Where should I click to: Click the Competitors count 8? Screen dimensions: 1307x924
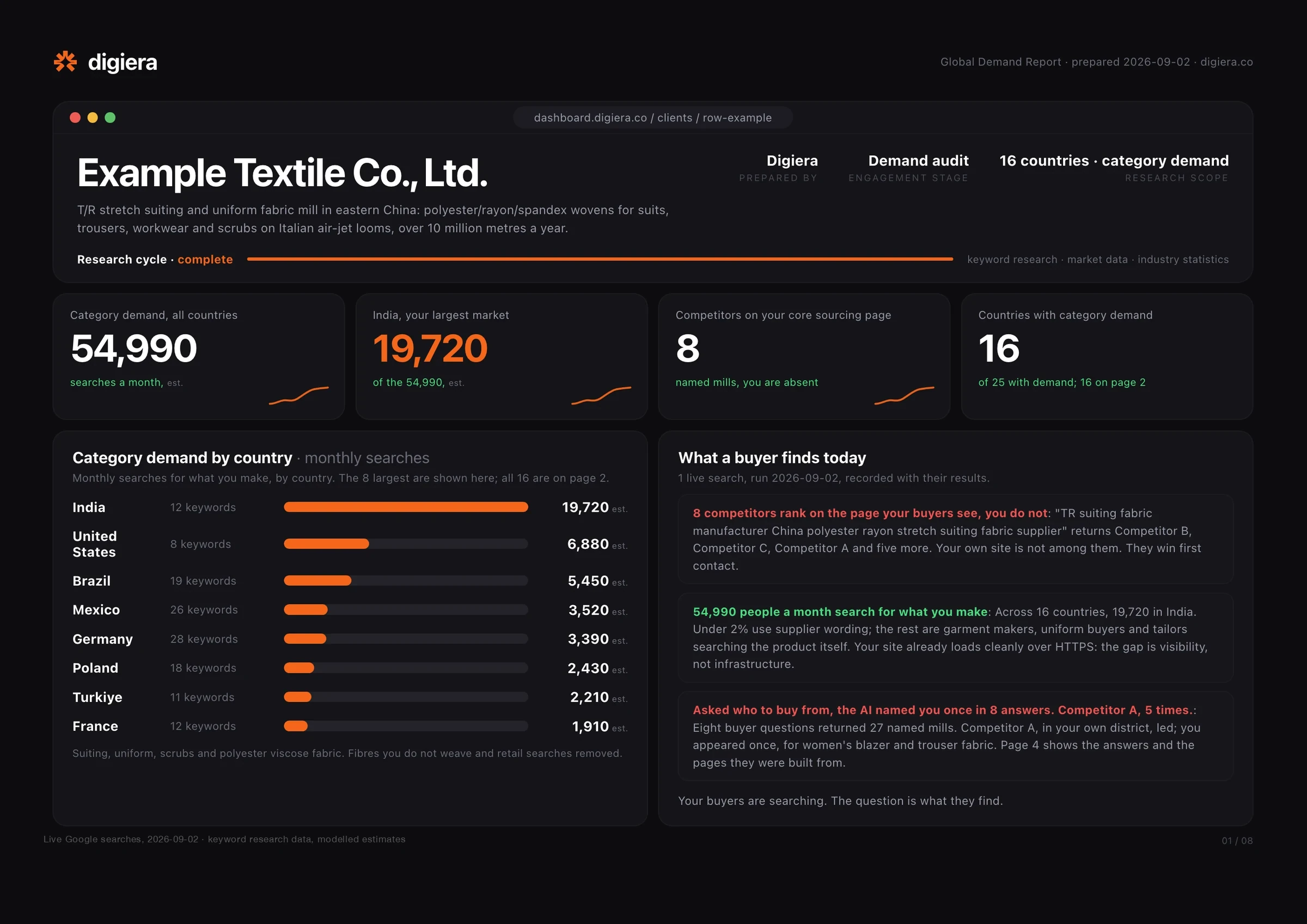click(688, 348)
